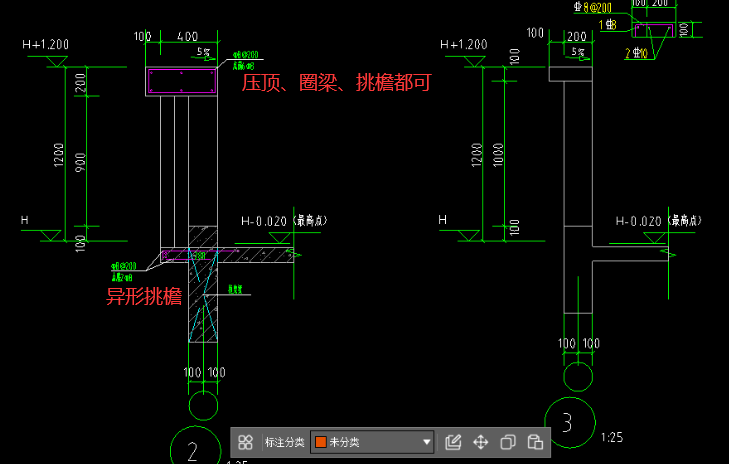
Task: Select the move annotation cross-arrows icon
Action: click(480, 442)
